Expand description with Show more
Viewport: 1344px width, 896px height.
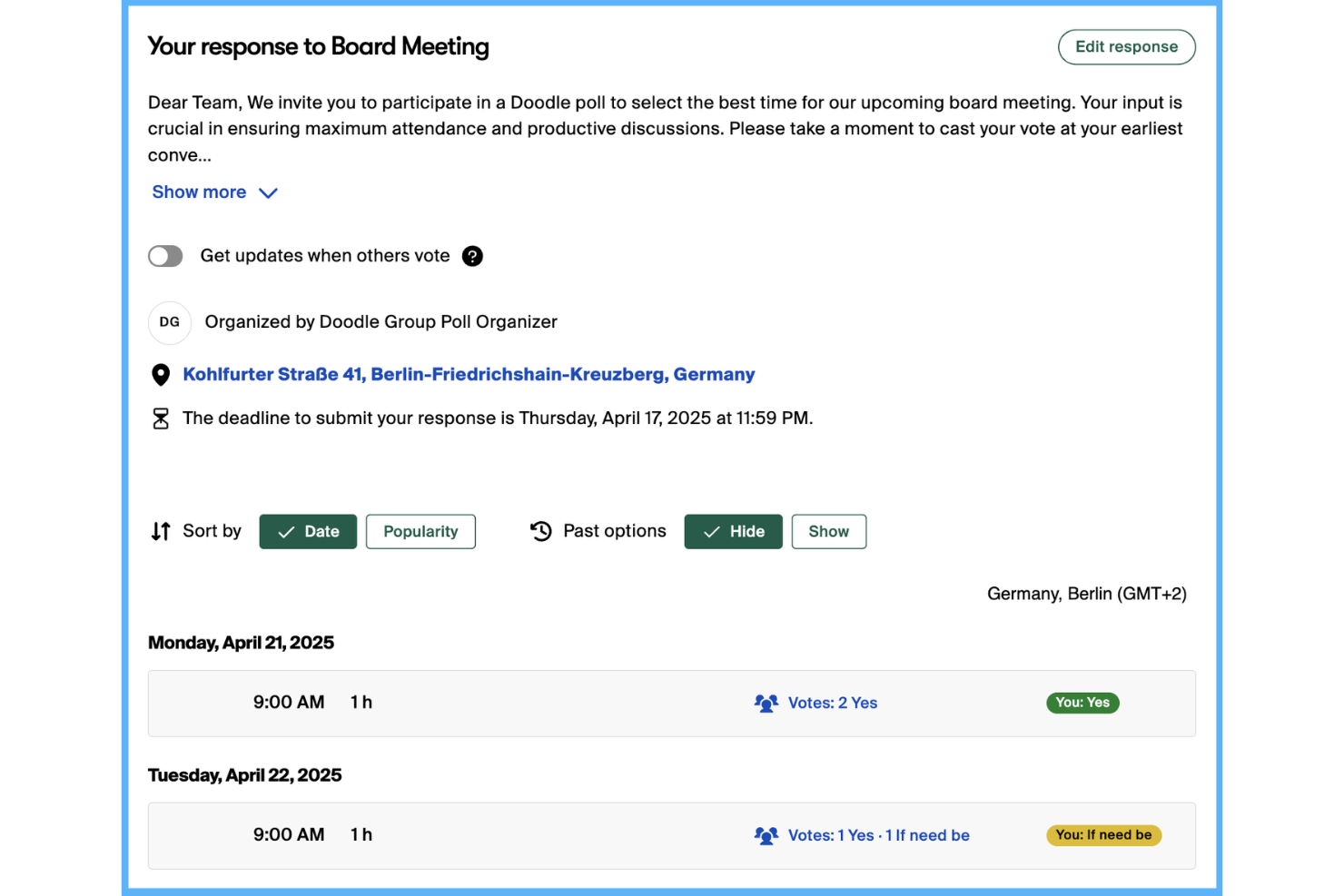214,192
